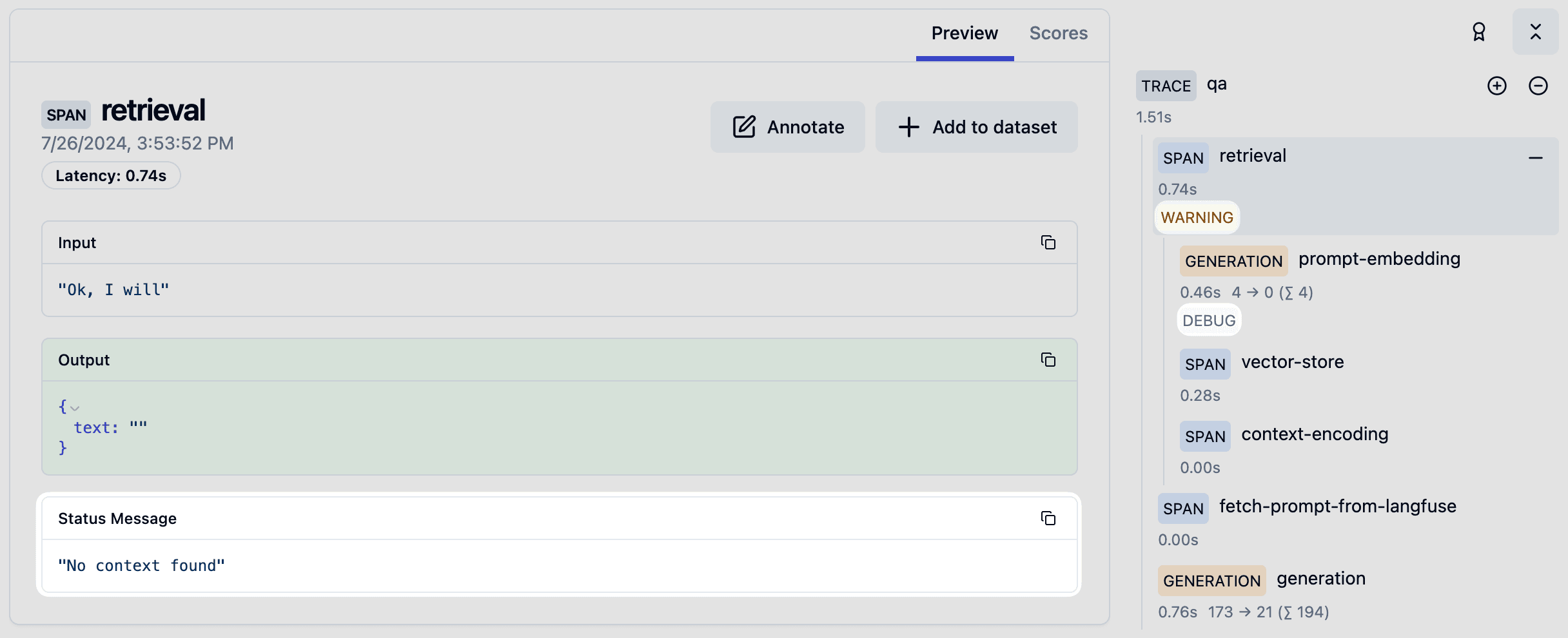Switch to the Scores tab
The image size is (1568, 638).
coord(1059,33)
